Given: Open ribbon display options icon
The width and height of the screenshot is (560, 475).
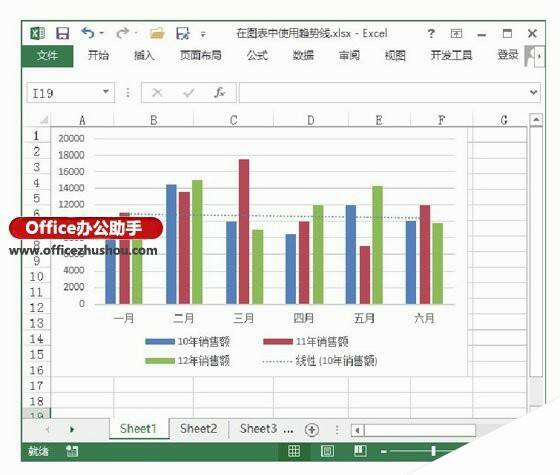Looking at the screenshot, I should pyautogui.click(x=456, y=34).
